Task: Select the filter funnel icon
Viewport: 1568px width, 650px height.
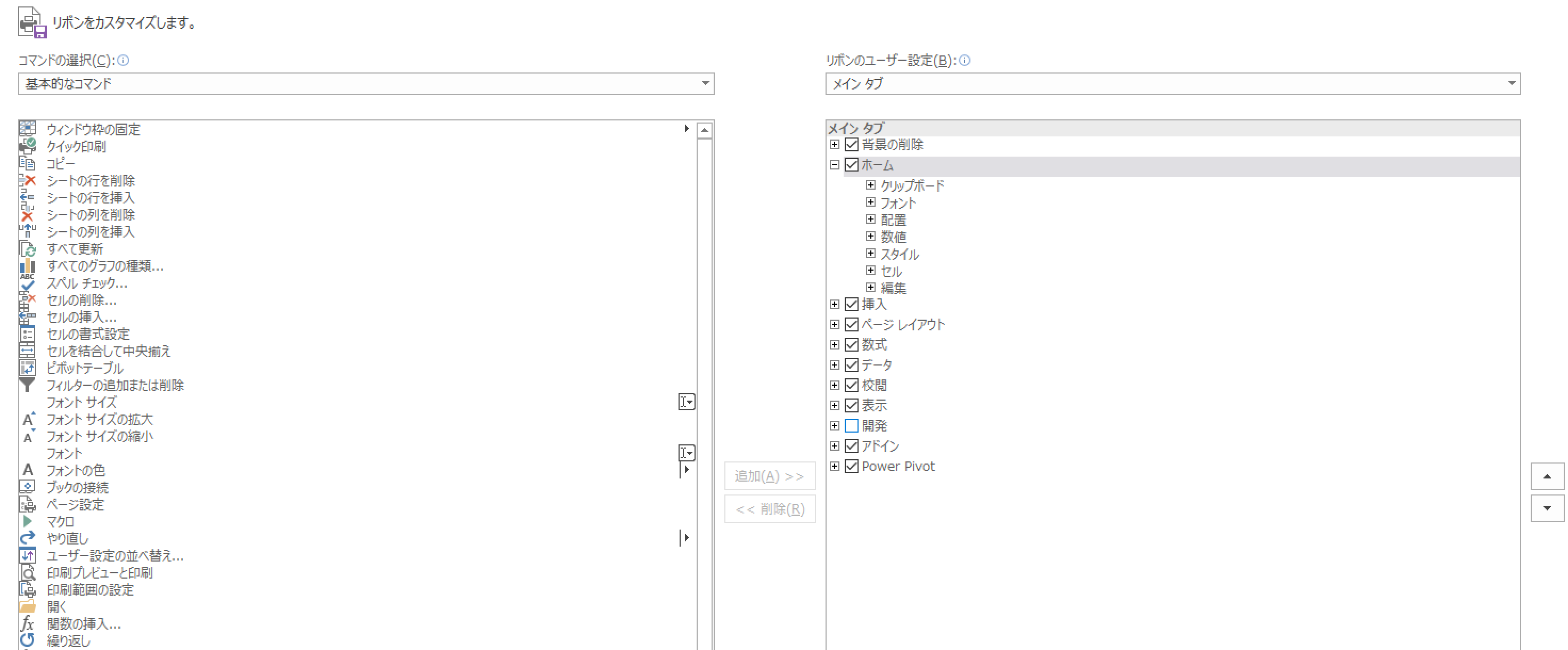Action: tap(27, 385)
